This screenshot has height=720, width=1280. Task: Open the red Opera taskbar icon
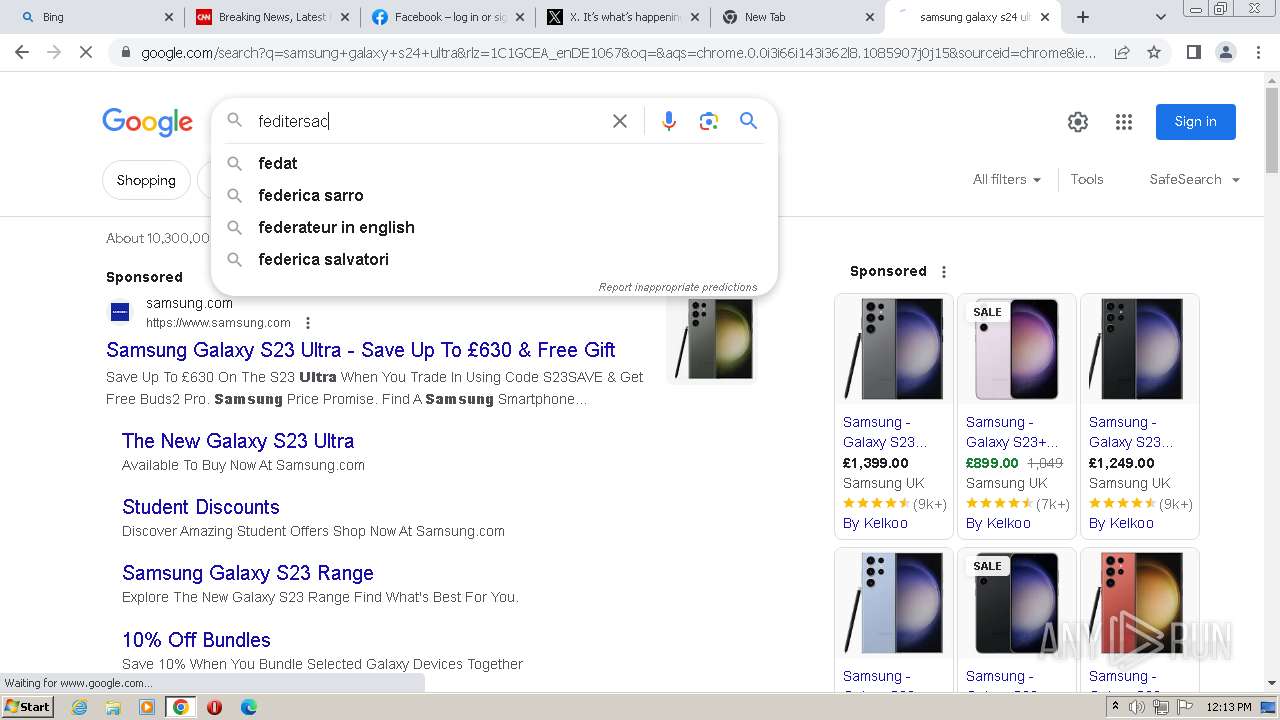tap(214, 707)
